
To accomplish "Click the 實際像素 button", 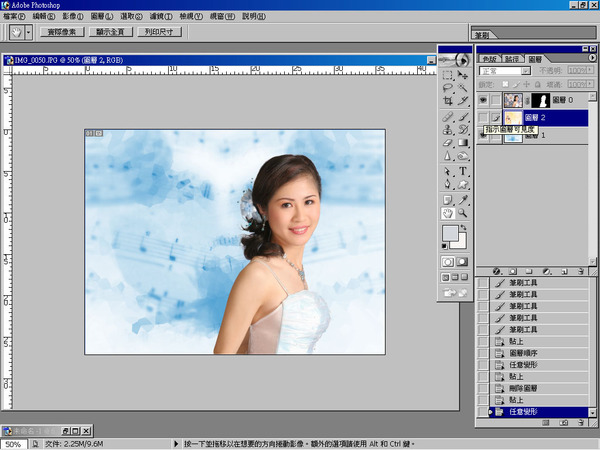I will [62, 32].
